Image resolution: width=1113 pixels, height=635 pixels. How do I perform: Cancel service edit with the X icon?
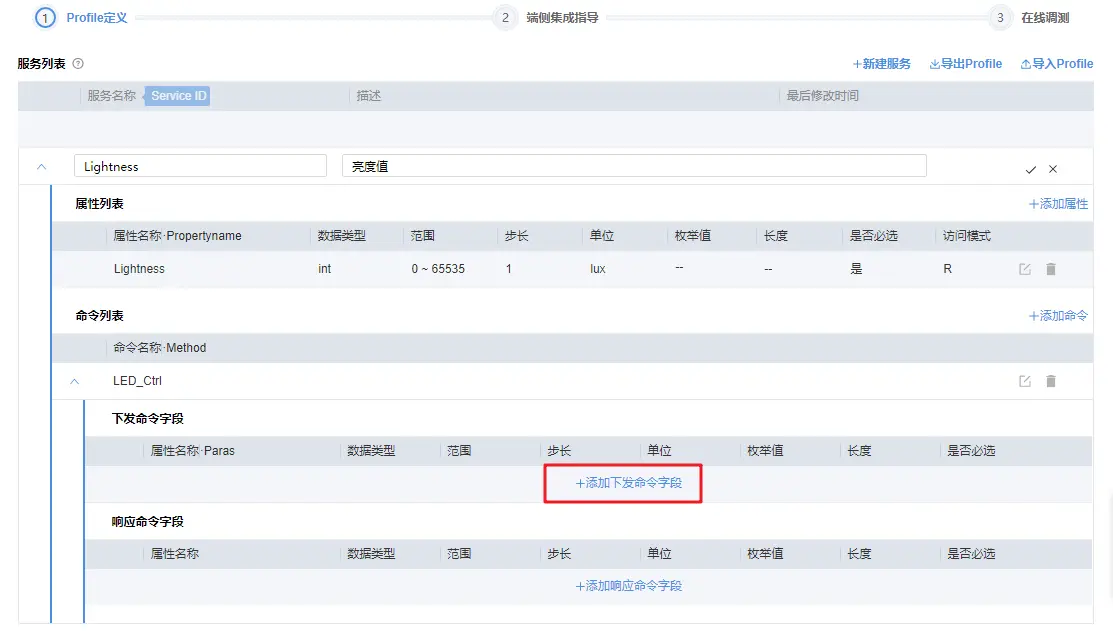tap(1053, 169)
